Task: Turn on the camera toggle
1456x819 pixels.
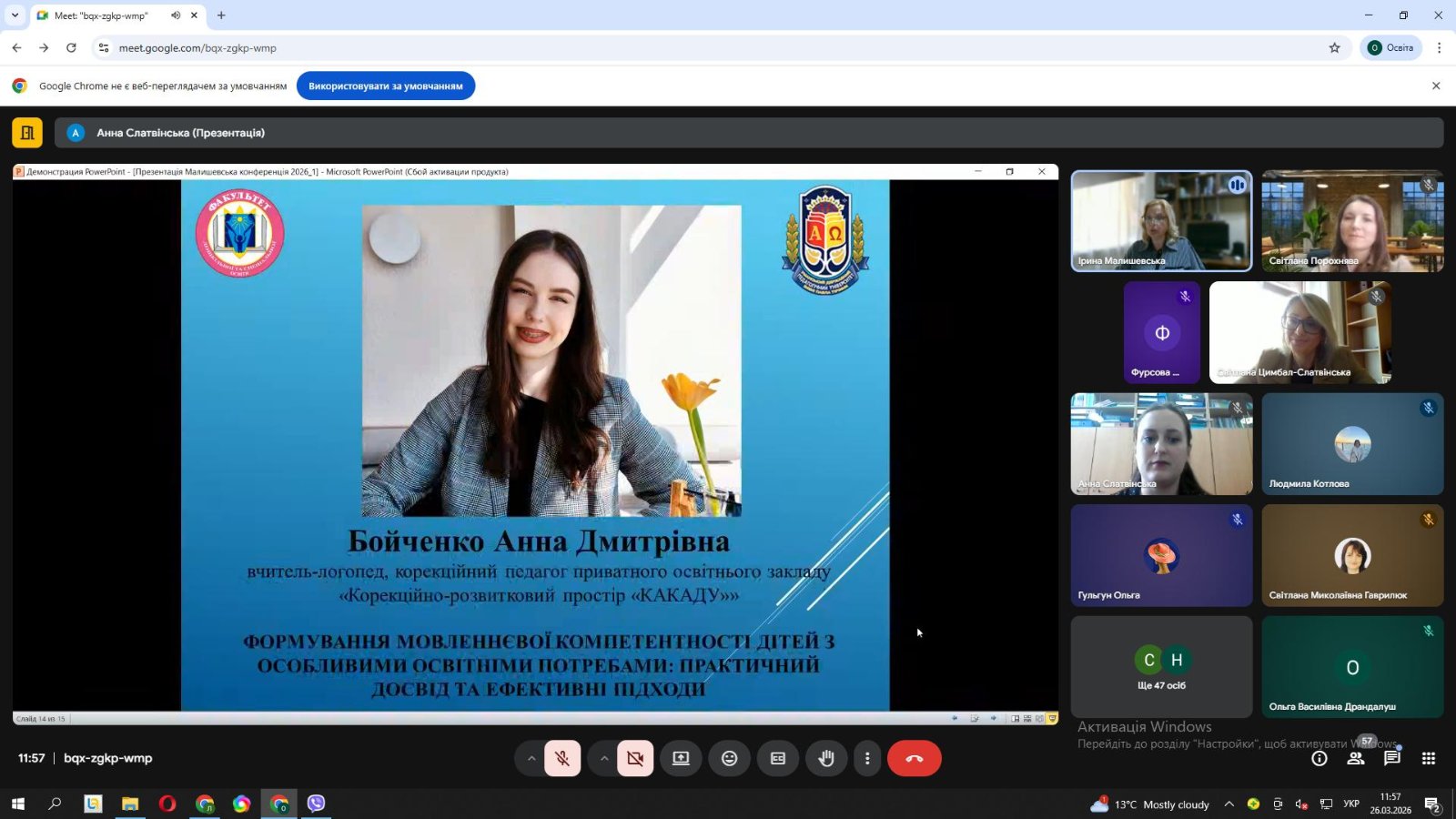Action: coord(635,758)
